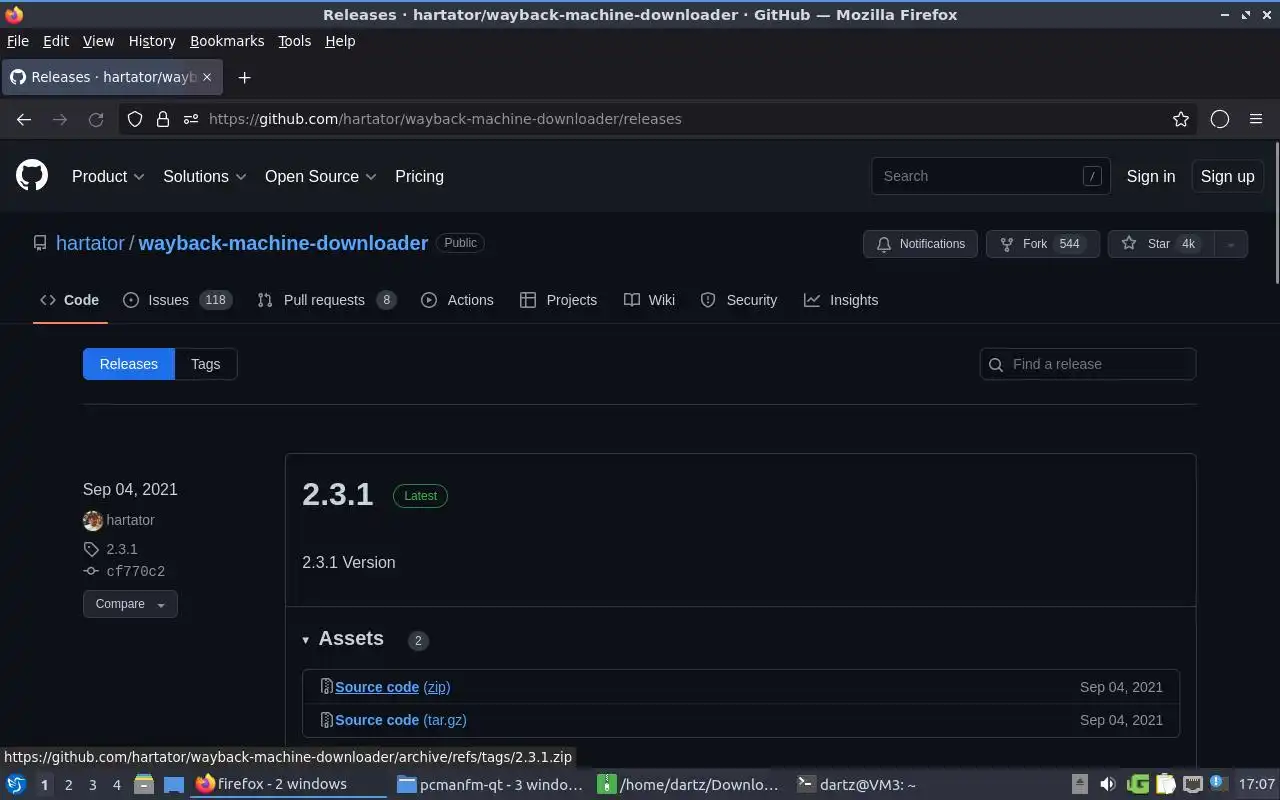Focus the Find a release input
1280x800 pixels.
1088,364
